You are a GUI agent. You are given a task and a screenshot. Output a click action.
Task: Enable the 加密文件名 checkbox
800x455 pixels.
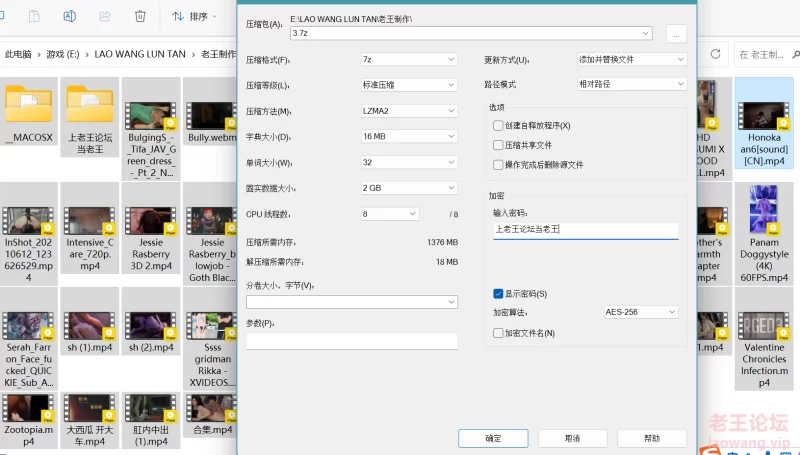click(x=498, y=333)
